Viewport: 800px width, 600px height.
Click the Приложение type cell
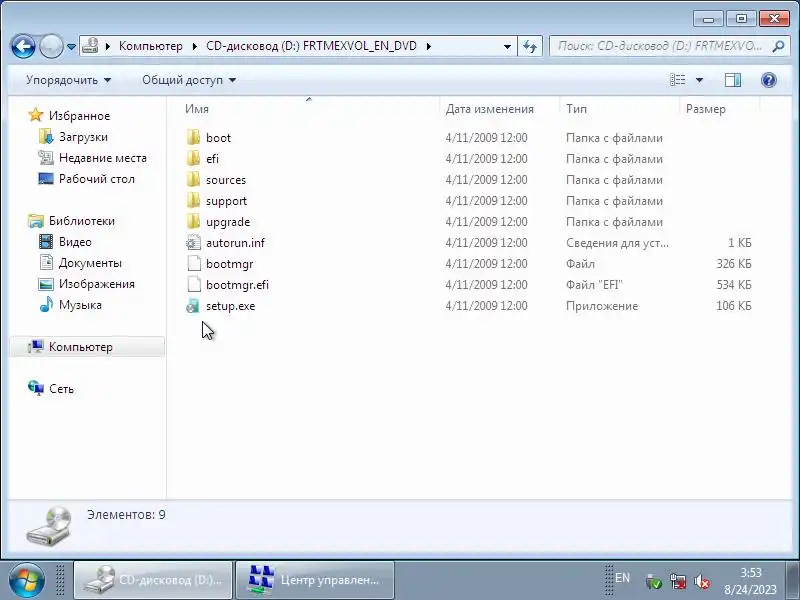coord(602,306)
